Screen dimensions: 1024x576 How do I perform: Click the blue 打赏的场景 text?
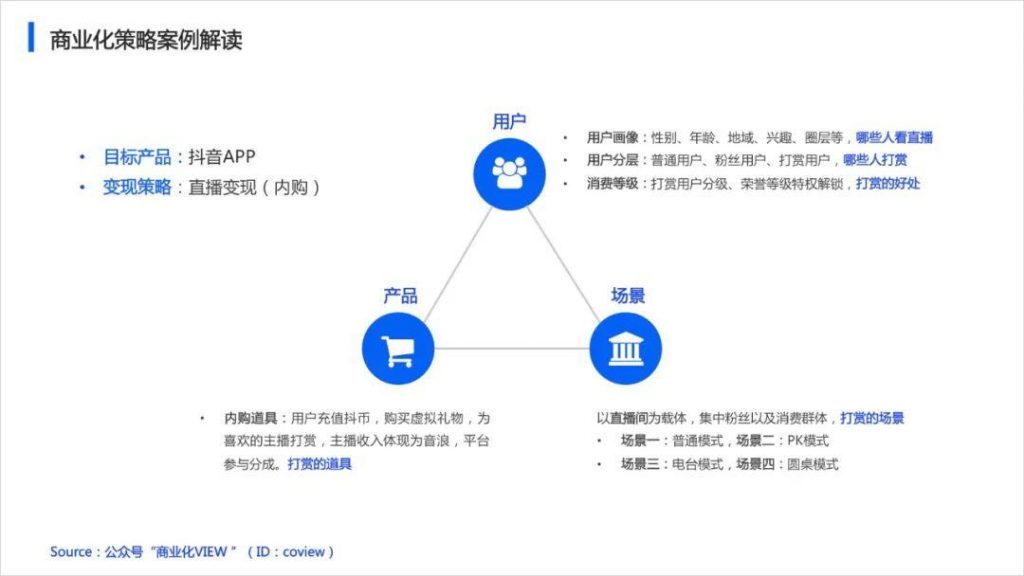(872, 418)
